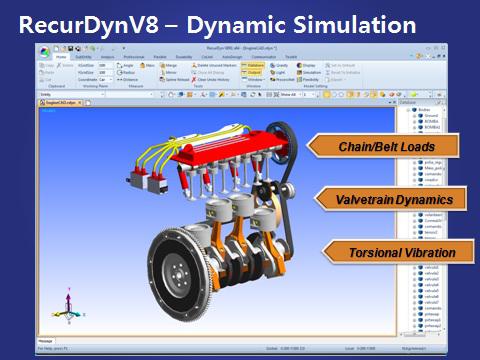Expand the Bodies tree node
Image resolution: width=480 pixels, height=360 pixels.
point(408,110)
